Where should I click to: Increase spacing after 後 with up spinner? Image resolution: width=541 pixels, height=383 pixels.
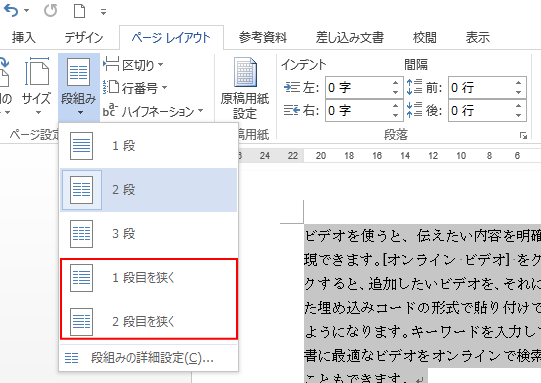tap(518, 106)
